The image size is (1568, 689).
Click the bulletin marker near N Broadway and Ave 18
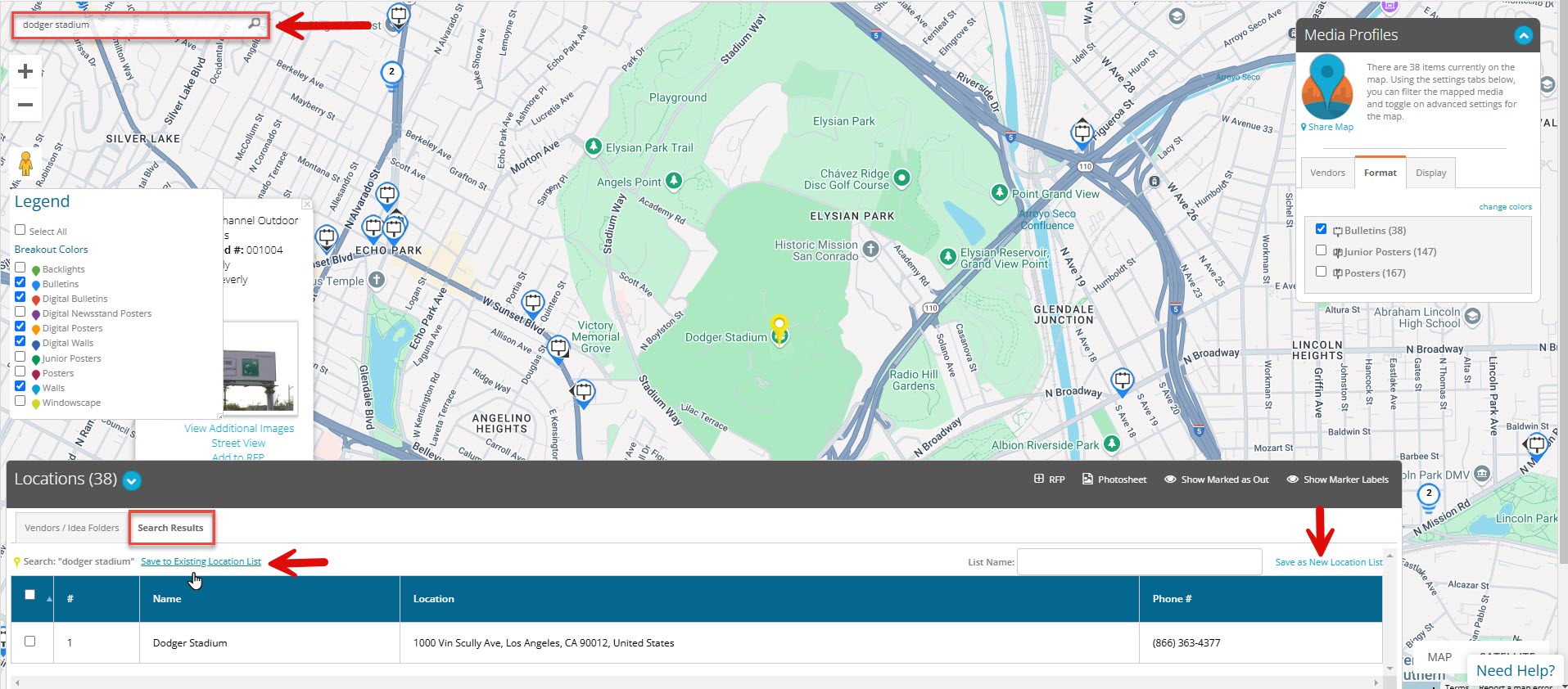(1122, 381)
